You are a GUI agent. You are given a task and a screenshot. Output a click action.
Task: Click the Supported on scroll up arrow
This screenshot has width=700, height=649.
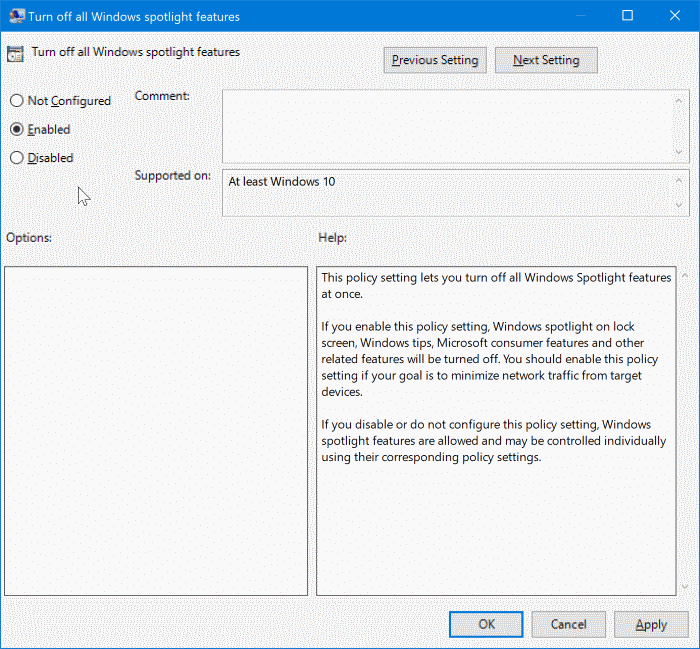point(679,180)
